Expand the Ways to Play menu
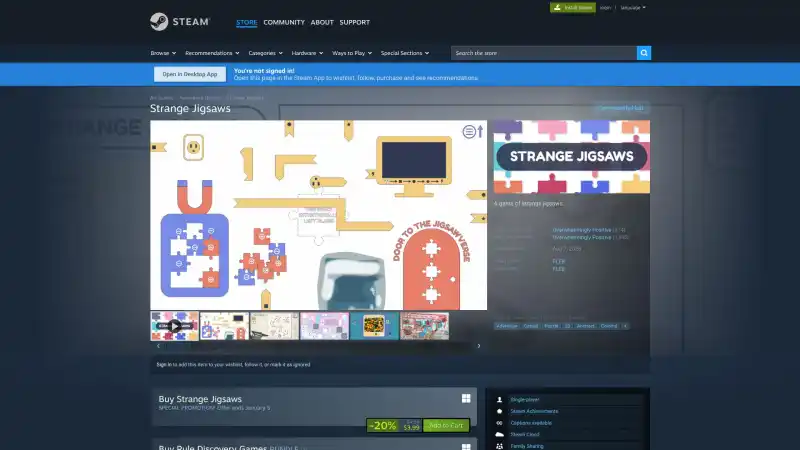 coord(352,53)
